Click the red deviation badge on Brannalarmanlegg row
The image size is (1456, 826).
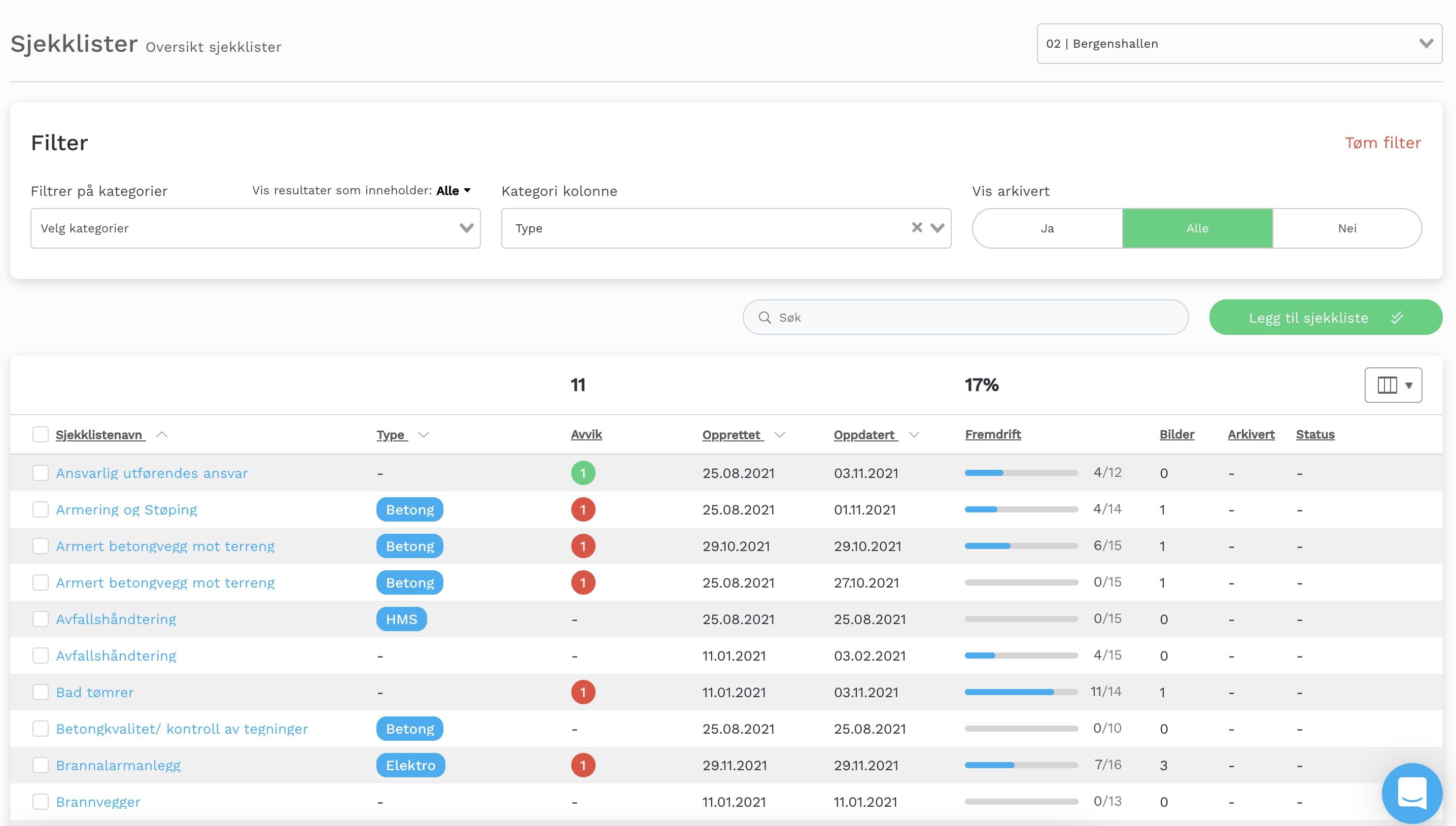[x=582, y=765]
